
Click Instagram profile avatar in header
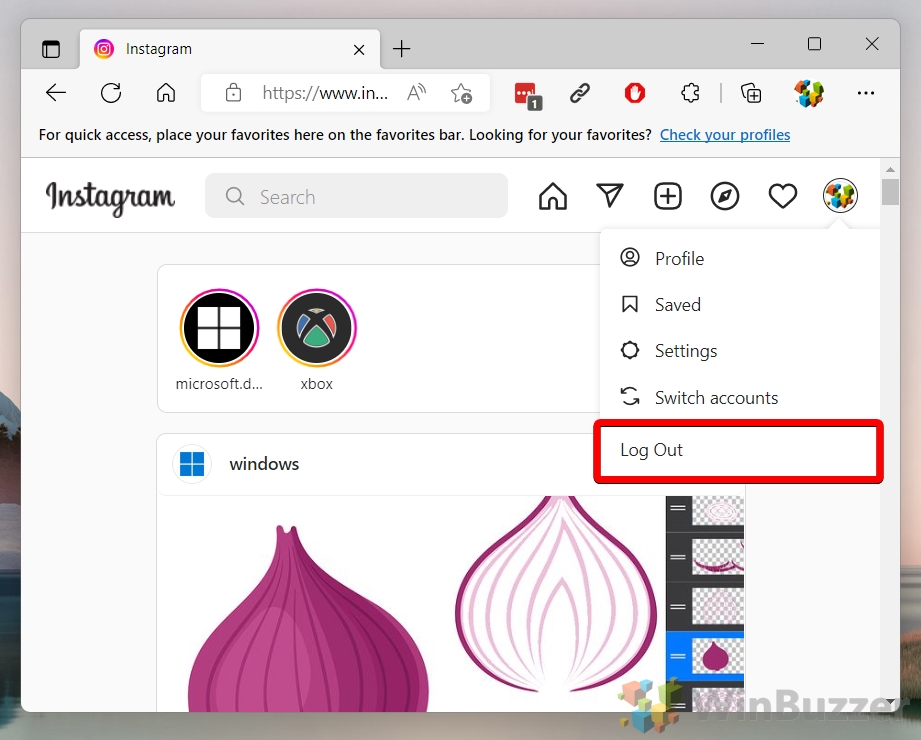tap(840, 196)
